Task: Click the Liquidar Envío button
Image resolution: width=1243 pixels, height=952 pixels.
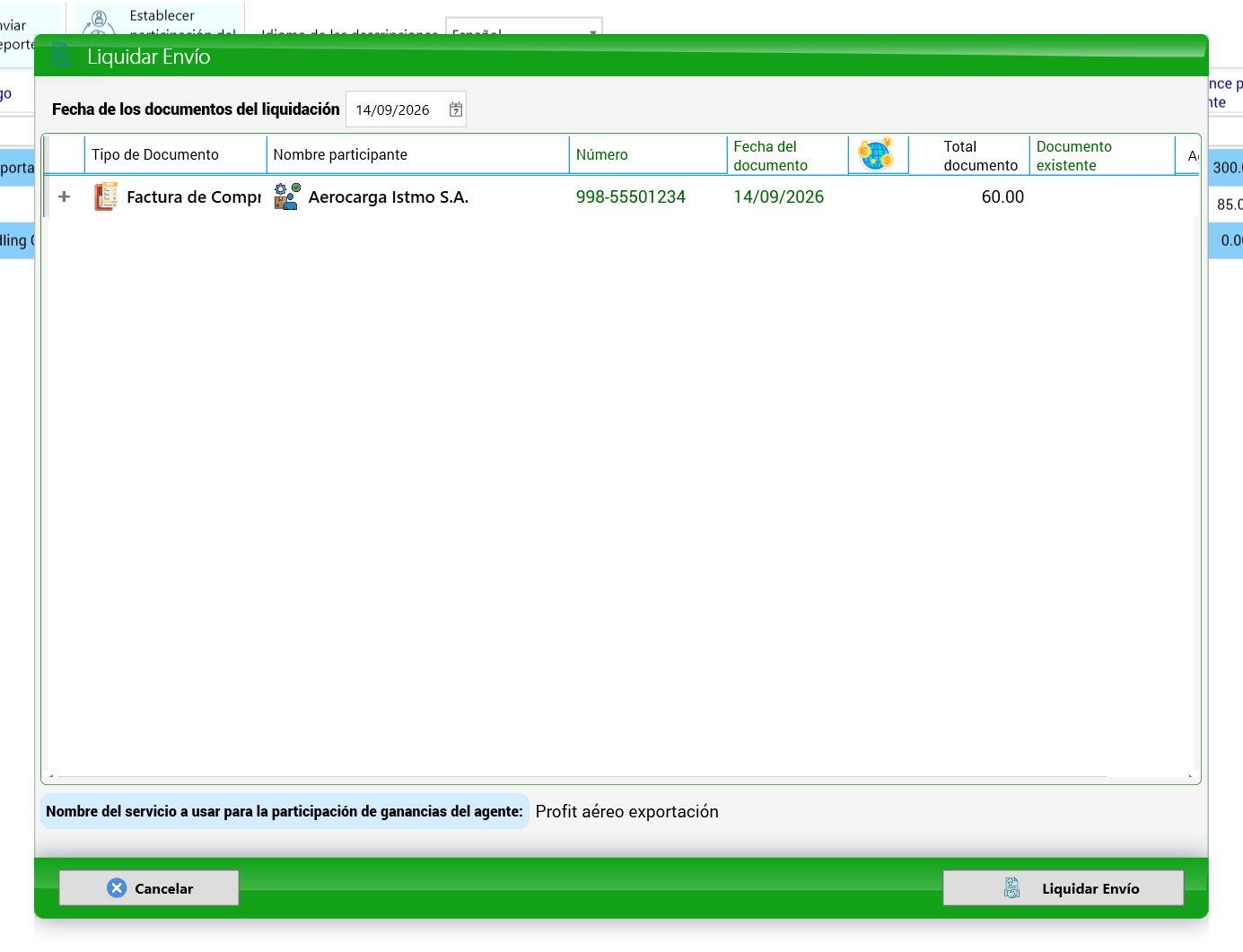Action: tap(1063, 888)
